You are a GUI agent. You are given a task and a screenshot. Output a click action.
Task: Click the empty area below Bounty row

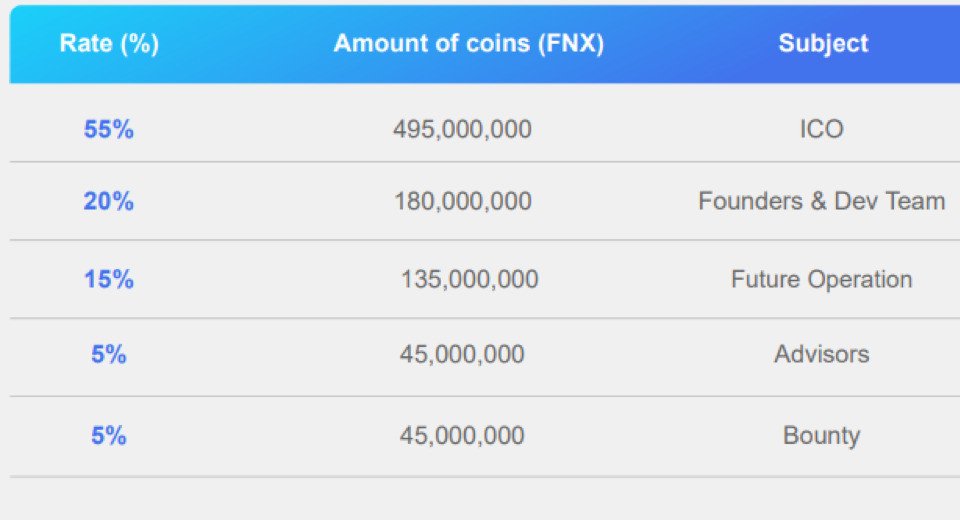click(485, 499)
